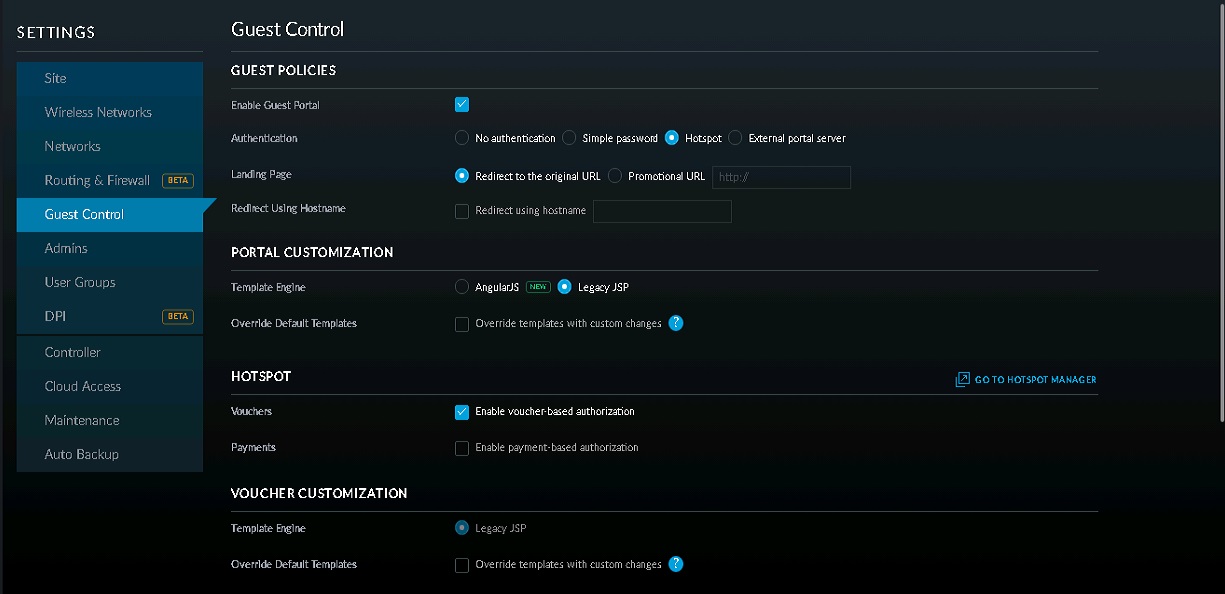Enable payment-based authorization checkbox

pyautogui.click(x=462, y=448)
